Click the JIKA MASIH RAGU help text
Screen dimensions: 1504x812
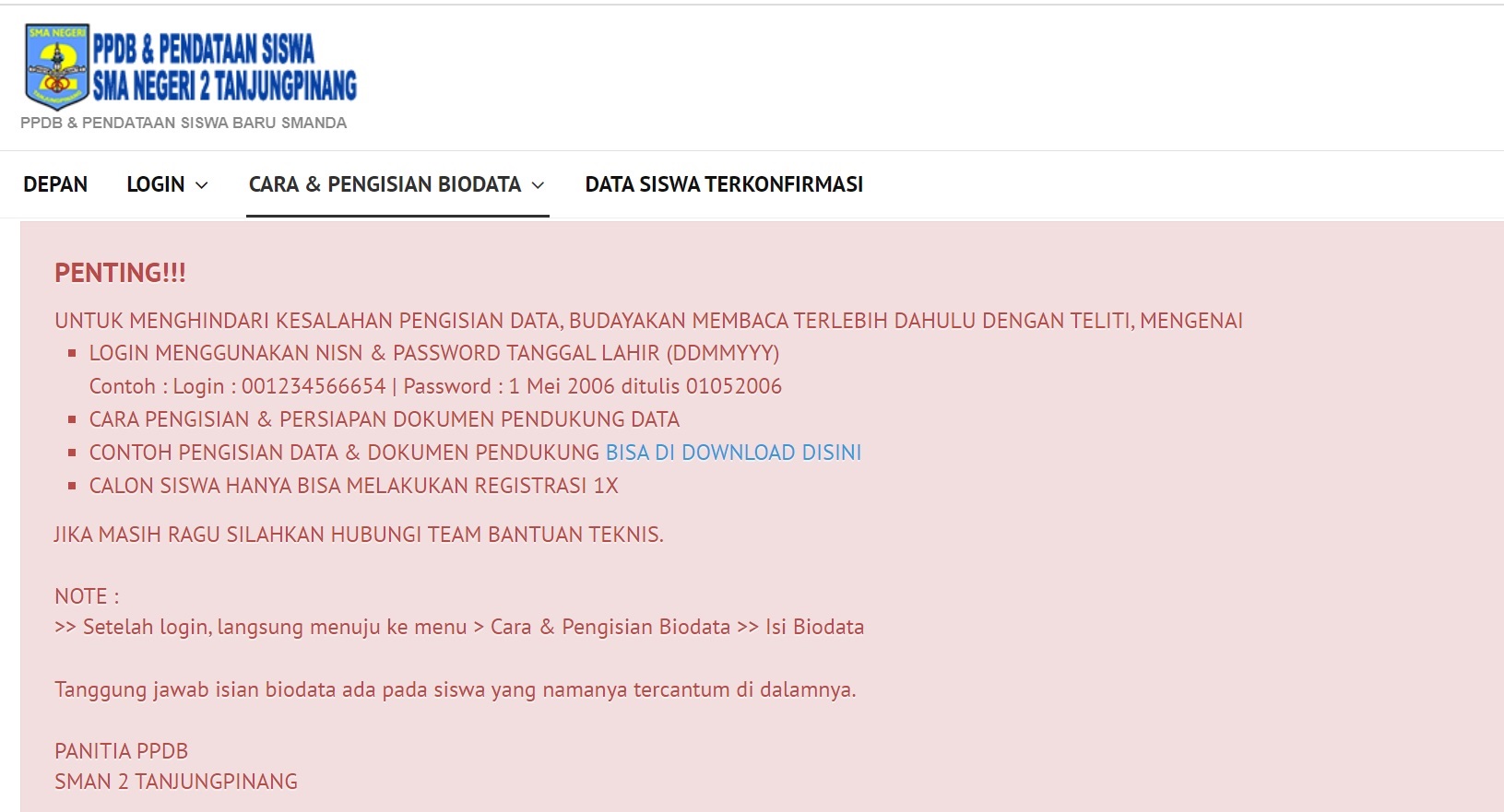click(359, 535)
